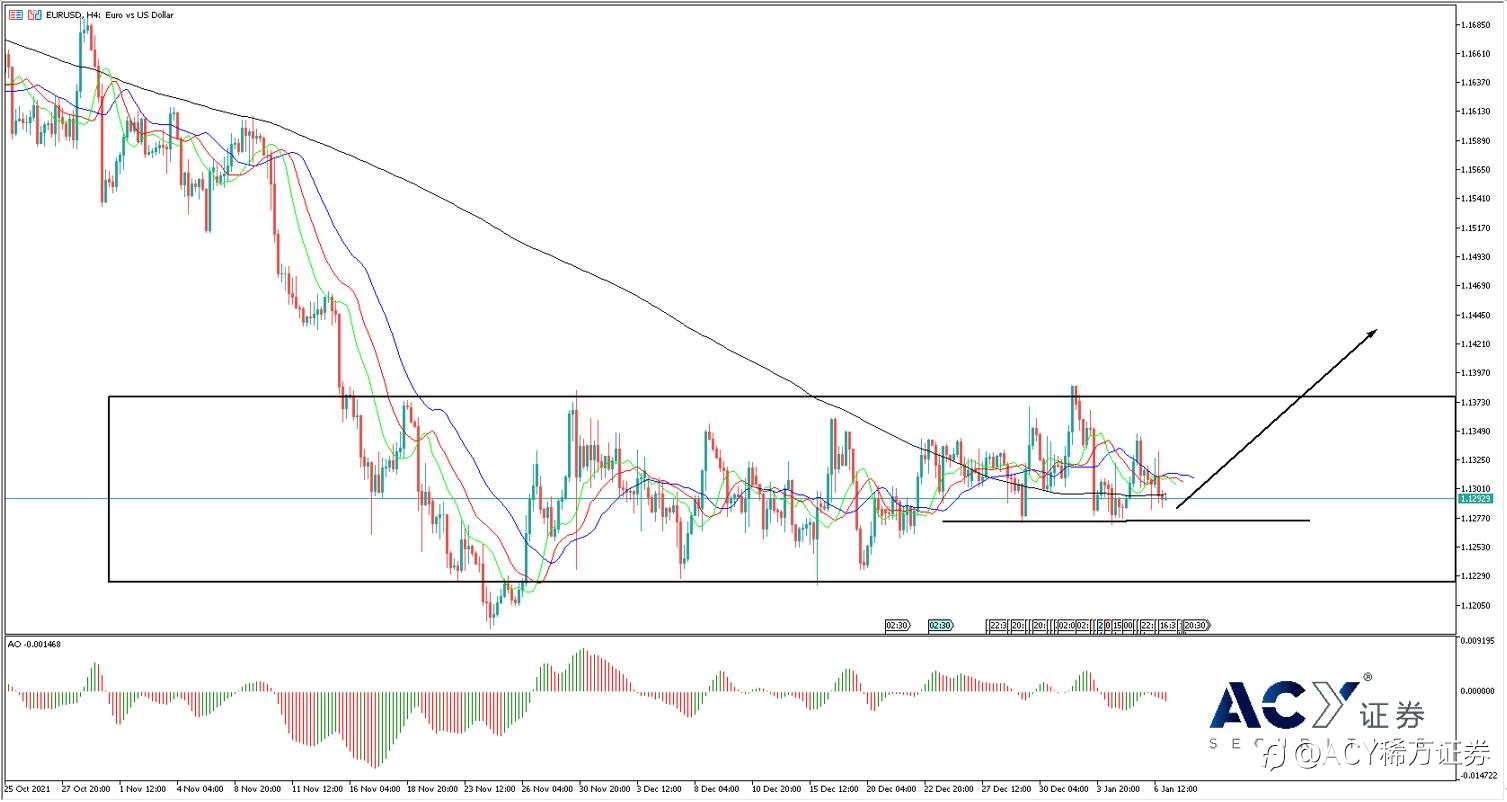Image resolution: width=1507 pixels, height=802 pixels.
Task: Click the AO scale value -0.014722
Action: (x=1478, y=775)
